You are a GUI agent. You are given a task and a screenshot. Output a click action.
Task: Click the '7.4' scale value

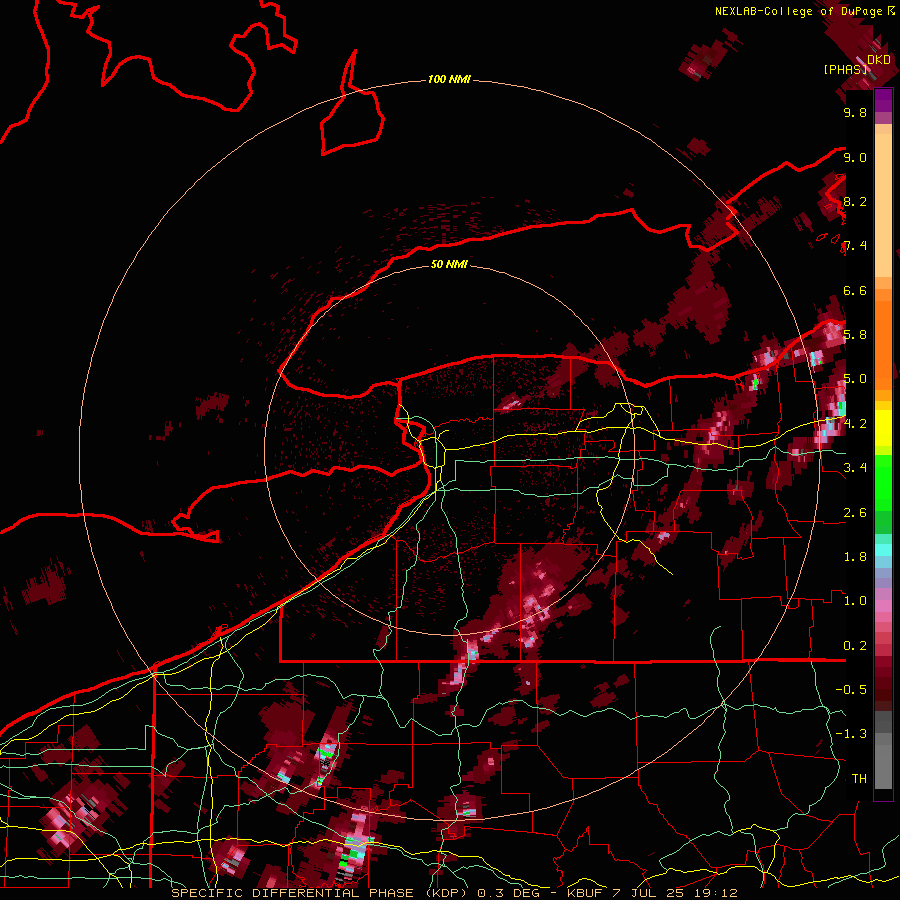pyautogui.click(x=855, y=246)
